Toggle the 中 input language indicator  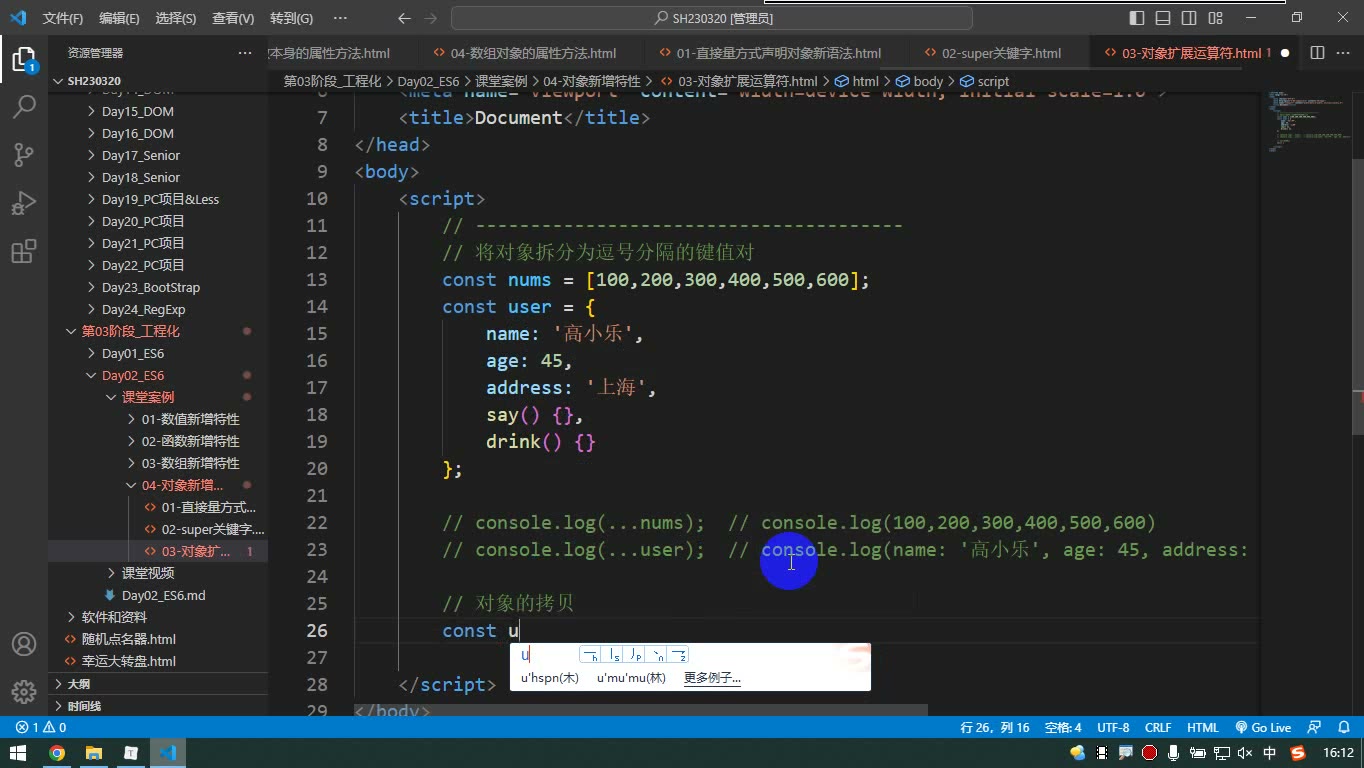(1270, 753)
